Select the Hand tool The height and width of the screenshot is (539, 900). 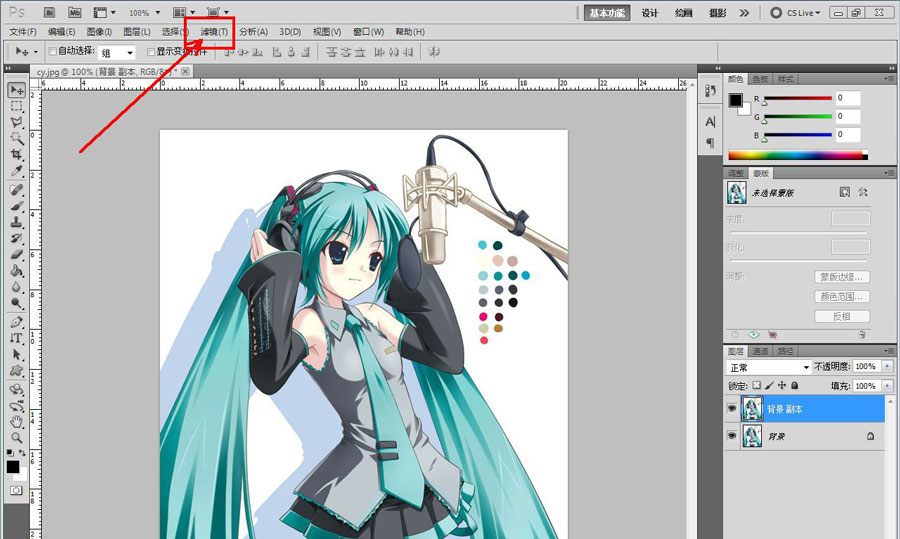tap(16, 422)
